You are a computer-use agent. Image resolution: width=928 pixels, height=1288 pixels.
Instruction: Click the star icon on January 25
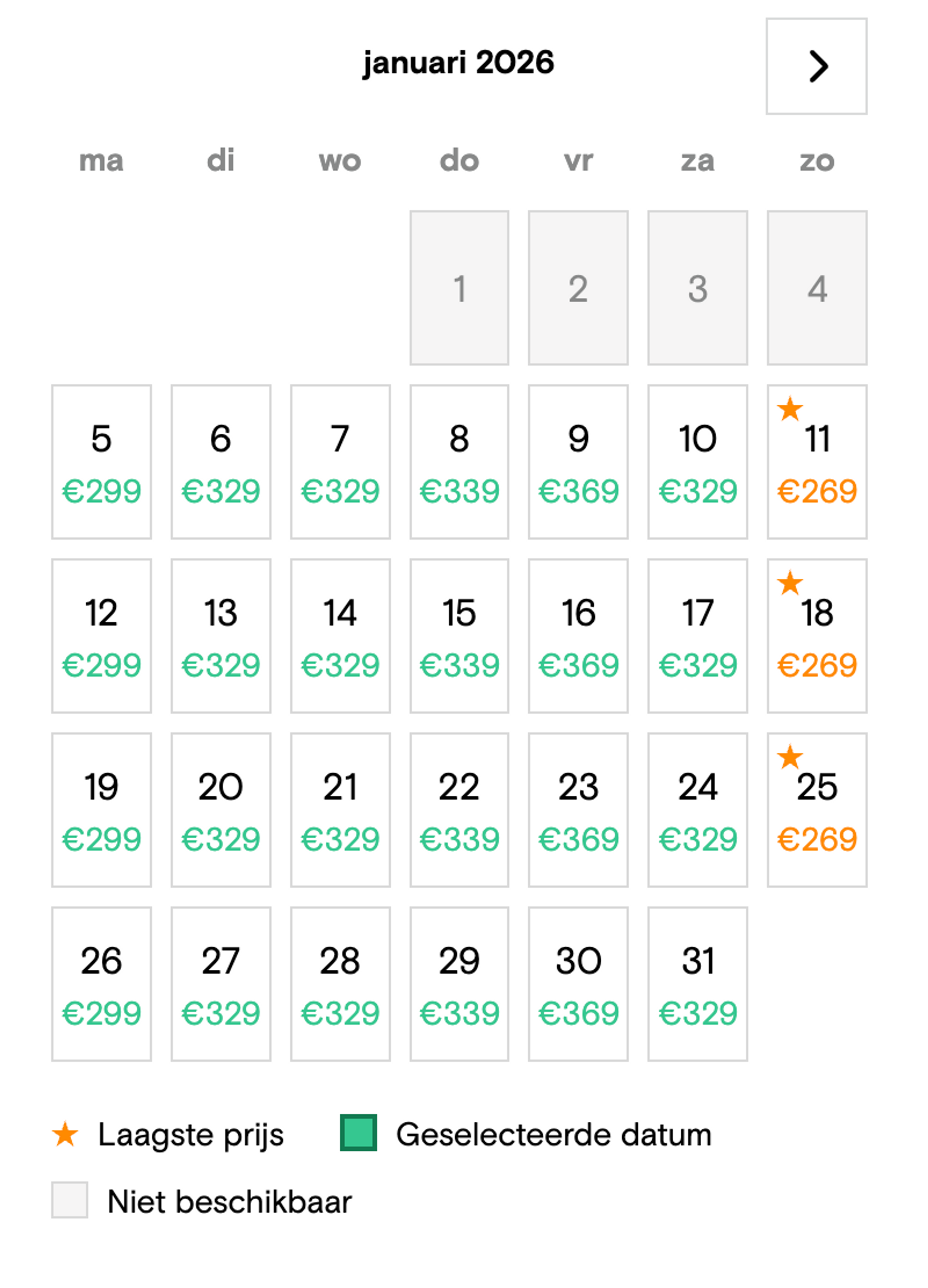click(790, 756)
